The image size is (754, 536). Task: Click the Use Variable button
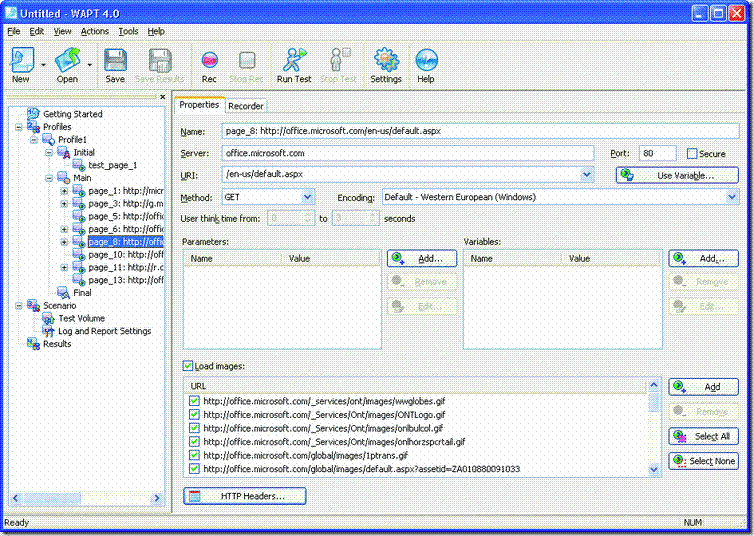(677, 175)
